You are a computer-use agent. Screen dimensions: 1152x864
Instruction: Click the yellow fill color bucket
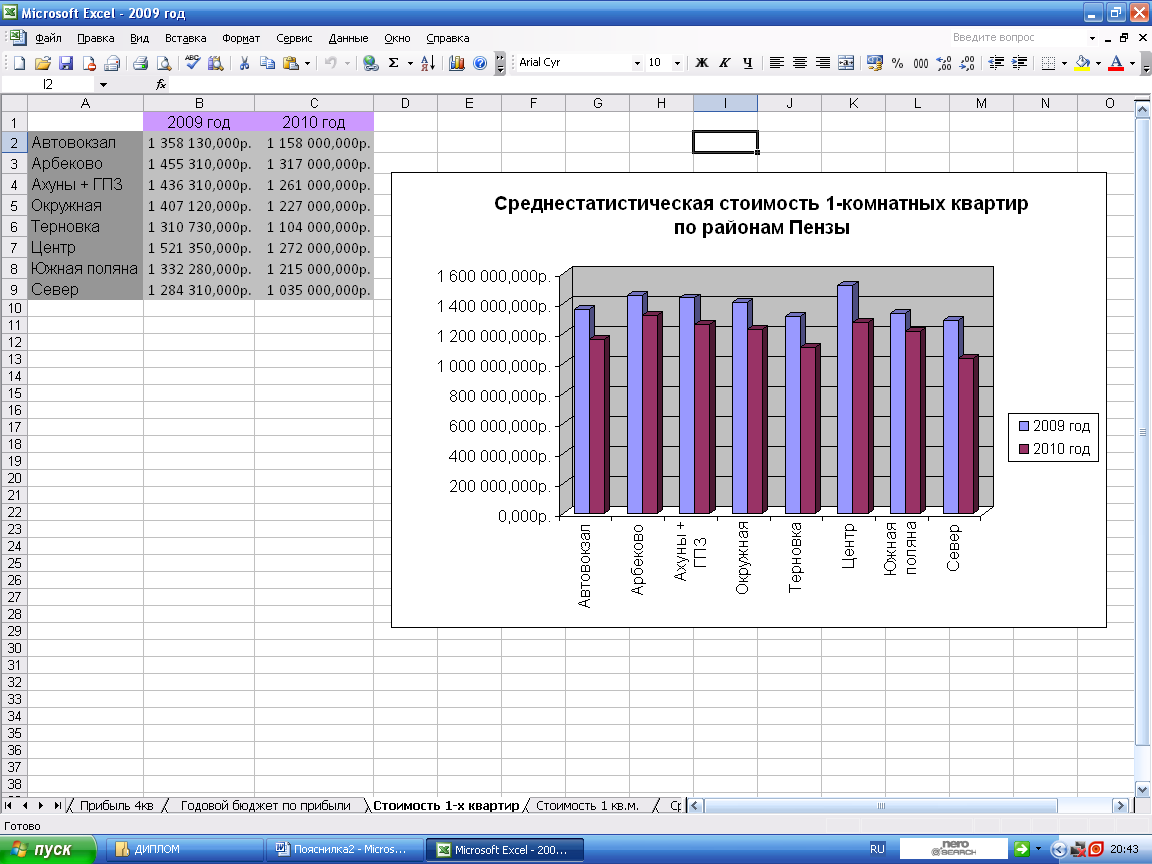(x=1082, y=62)
